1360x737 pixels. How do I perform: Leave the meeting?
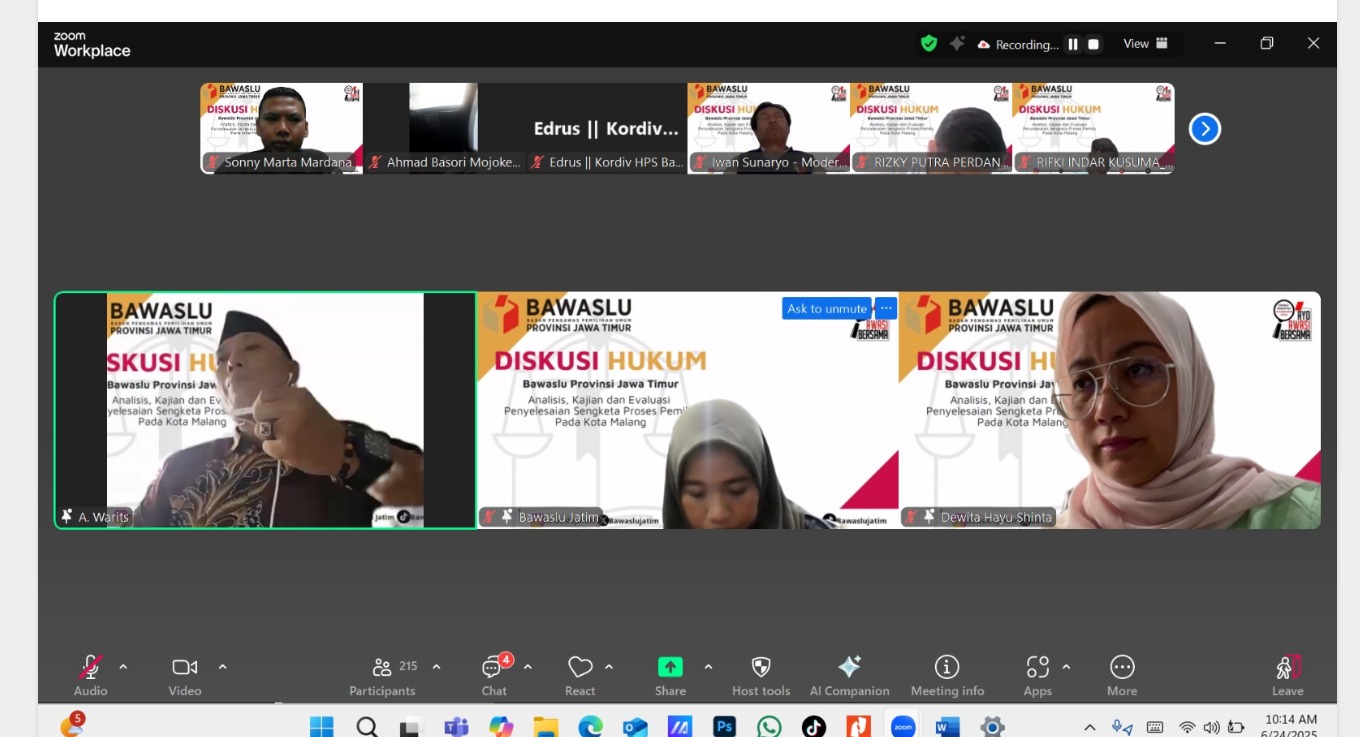pyautogui.click(x=1287, y=675)
